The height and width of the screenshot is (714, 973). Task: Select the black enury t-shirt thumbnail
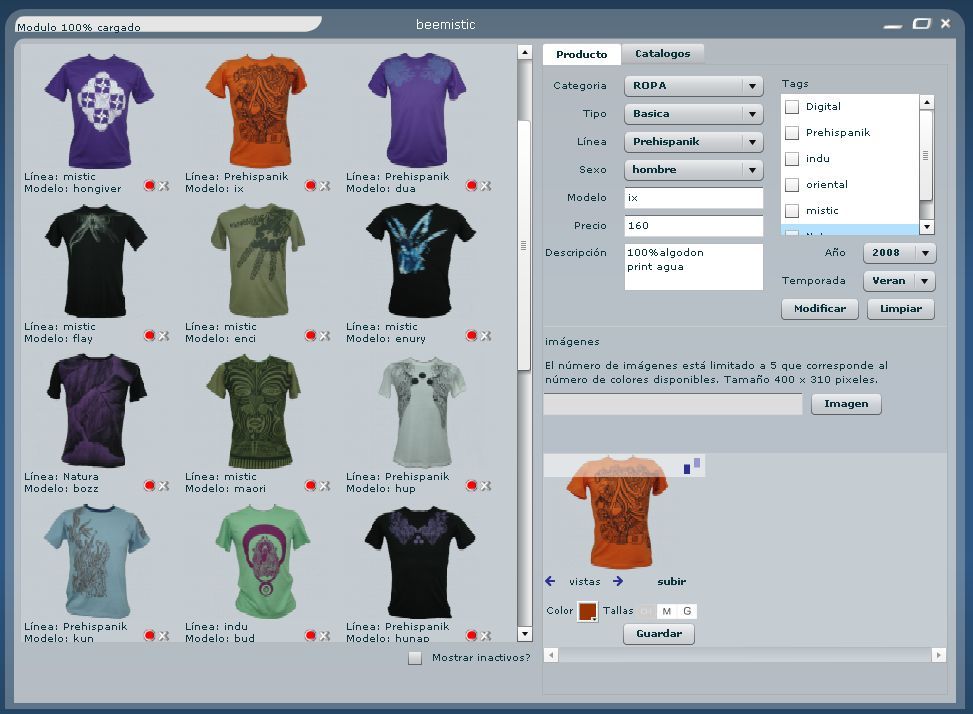[421, 261]
